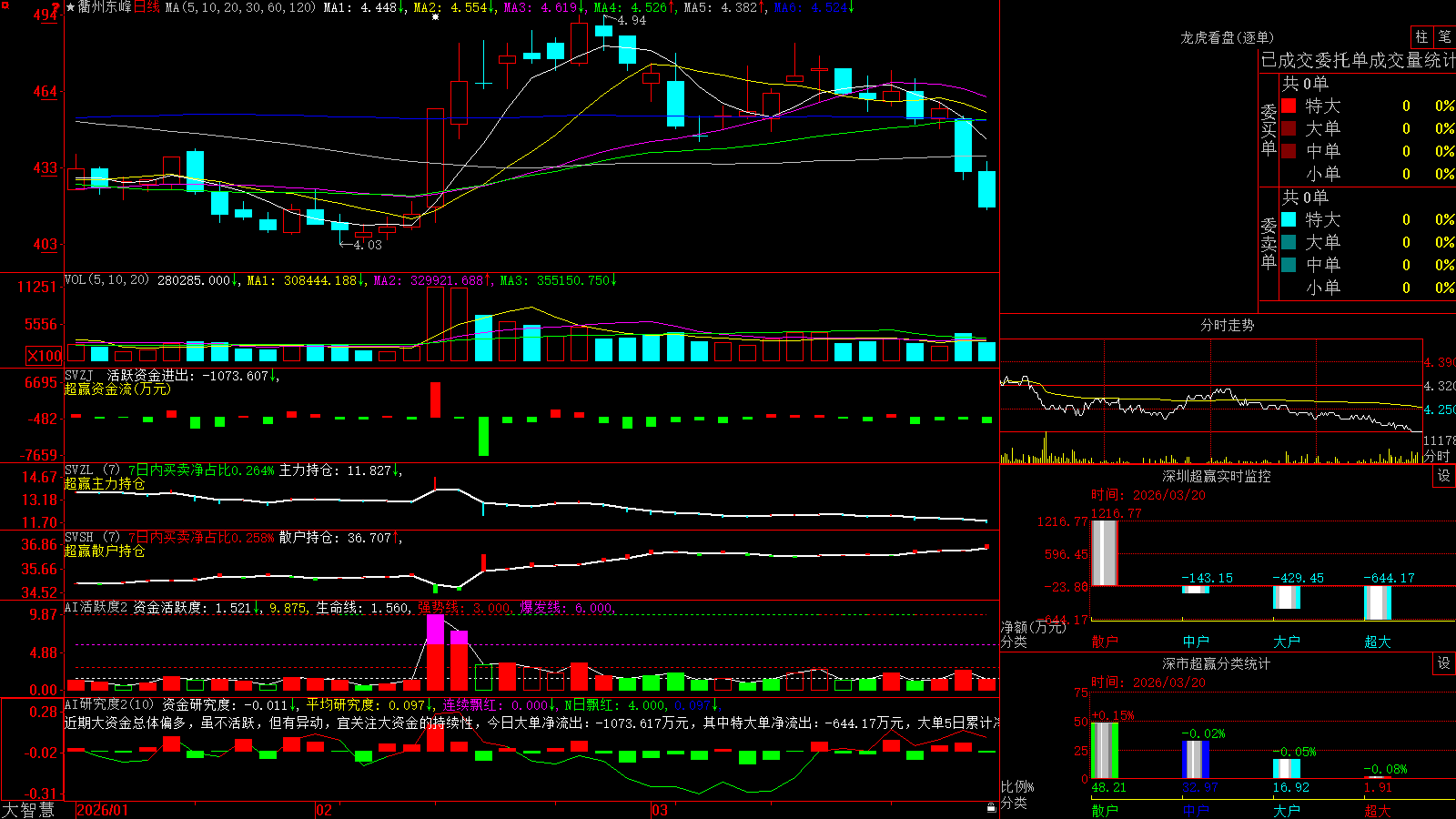
Task: Click the star icon before 衢州东峰
Action: (71, 7)
